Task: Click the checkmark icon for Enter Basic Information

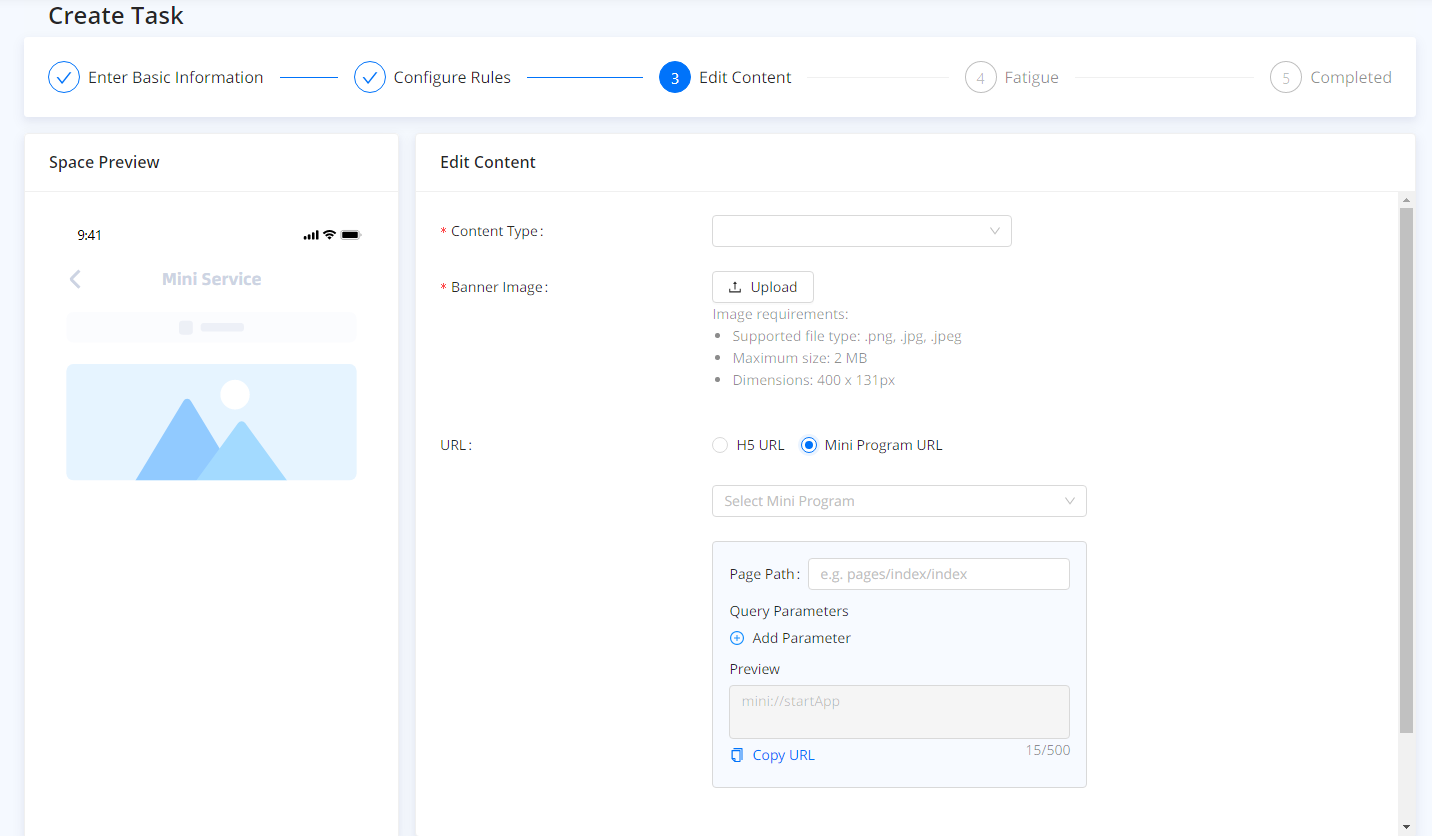Action: tap(64, 77)
